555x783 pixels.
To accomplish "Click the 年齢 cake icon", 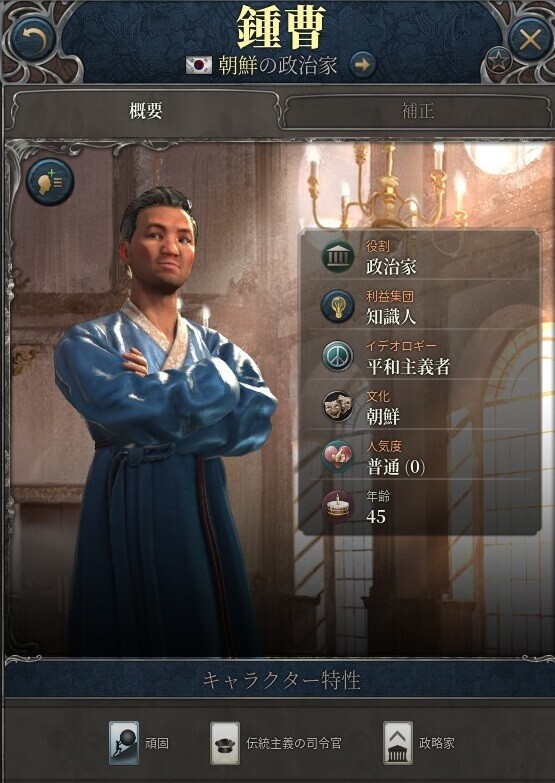I will [x=338, y=506].
